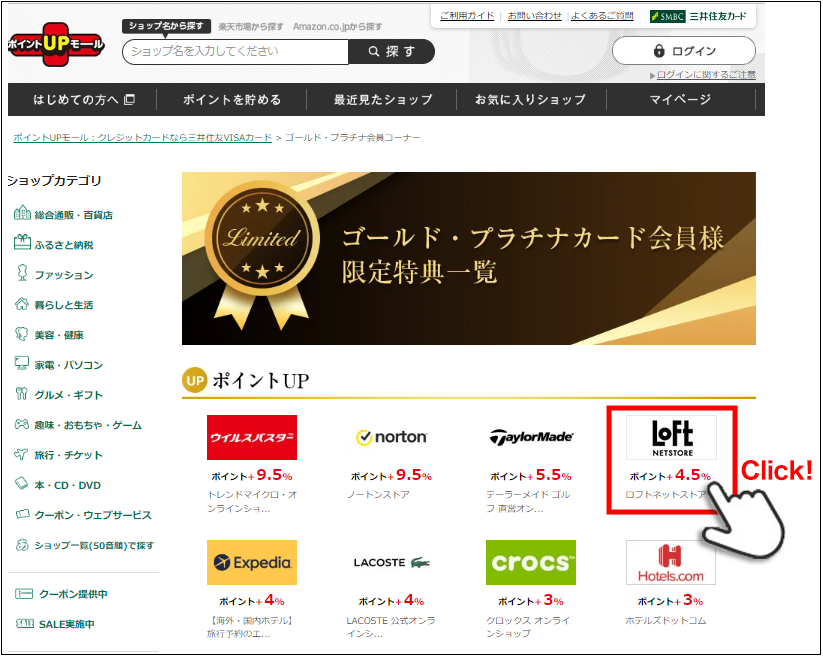Open ファッション category link
Screen dimensions: 823x656
(x=64, y=275)
